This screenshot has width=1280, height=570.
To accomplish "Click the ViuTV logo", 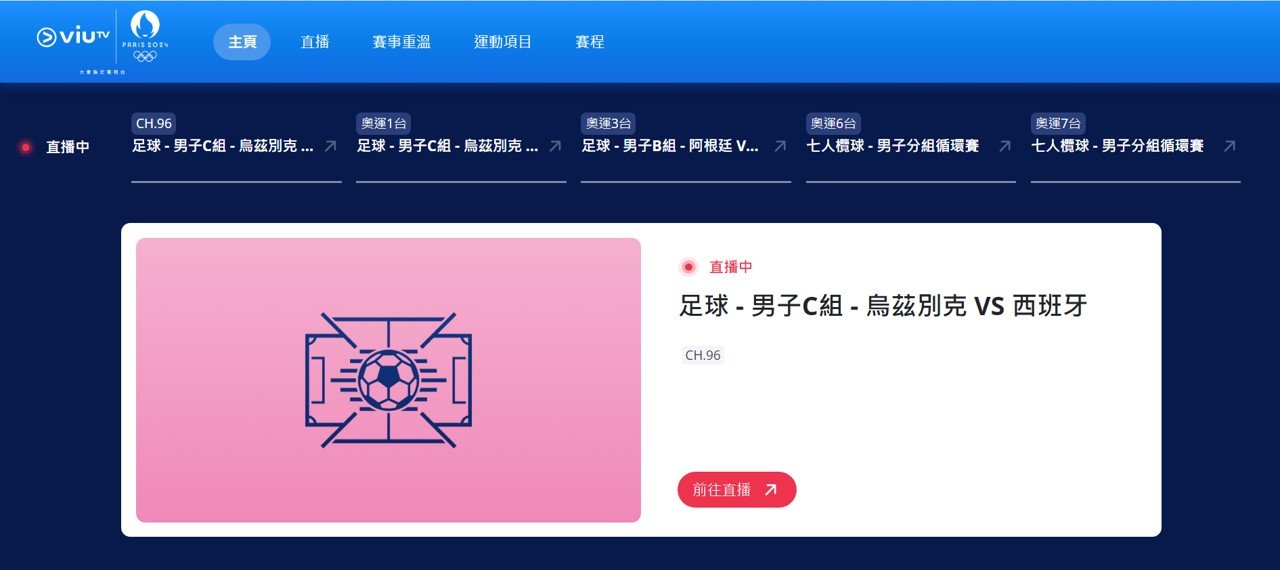I will [73, 37].
